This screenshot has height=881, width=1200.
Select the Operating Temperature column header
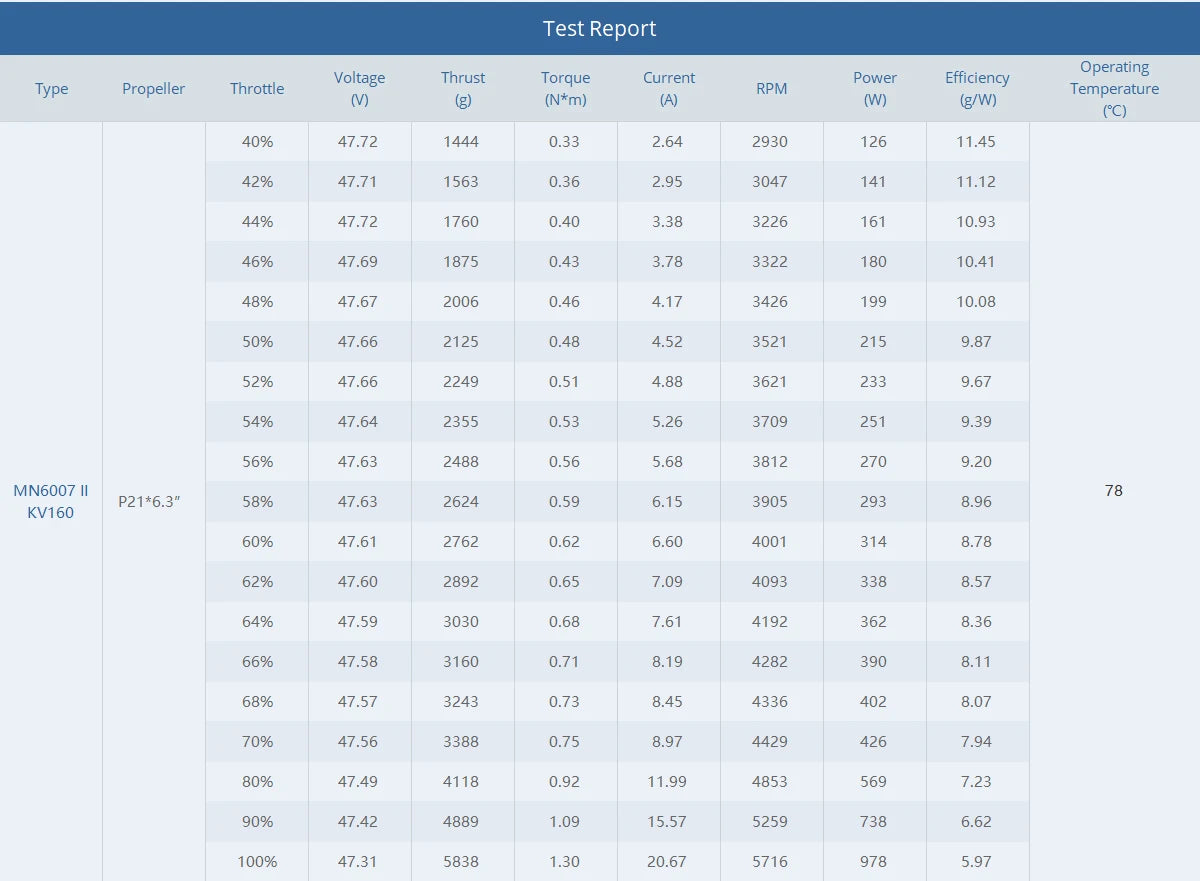[x=1114, y=88]
